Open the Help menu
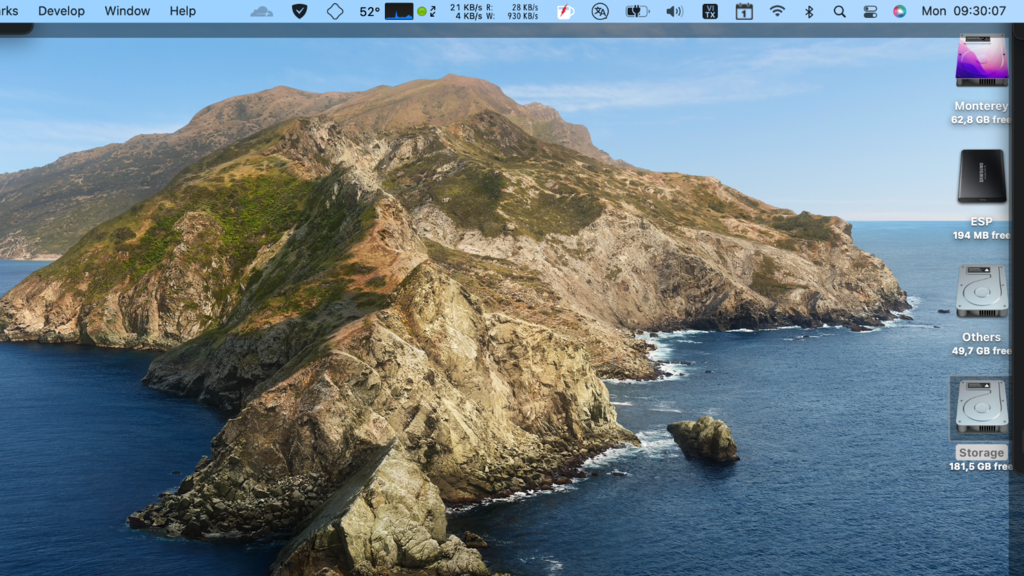 (x=183, y=11)
